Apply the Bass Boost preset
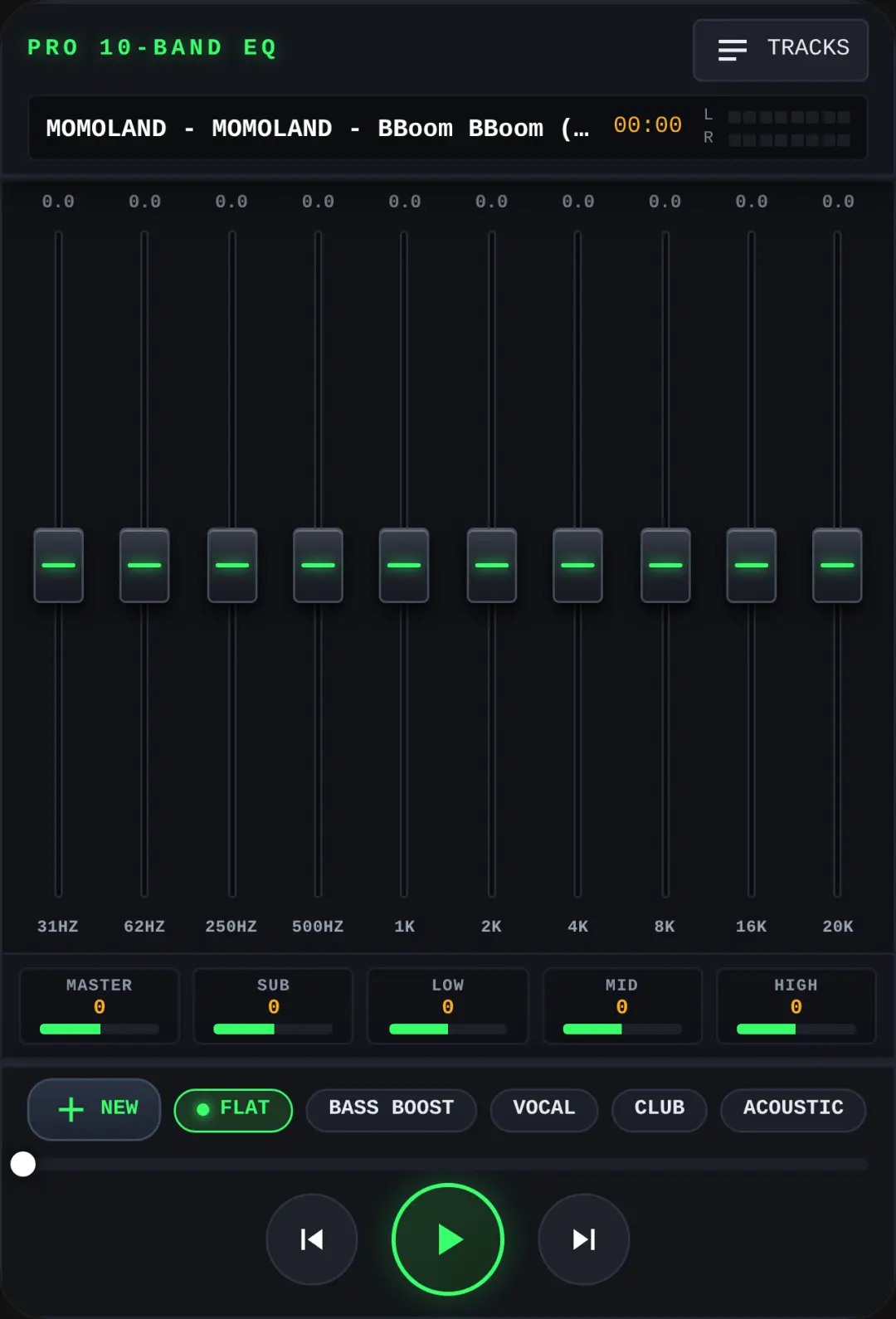896x1319 pixels. 392,1110
